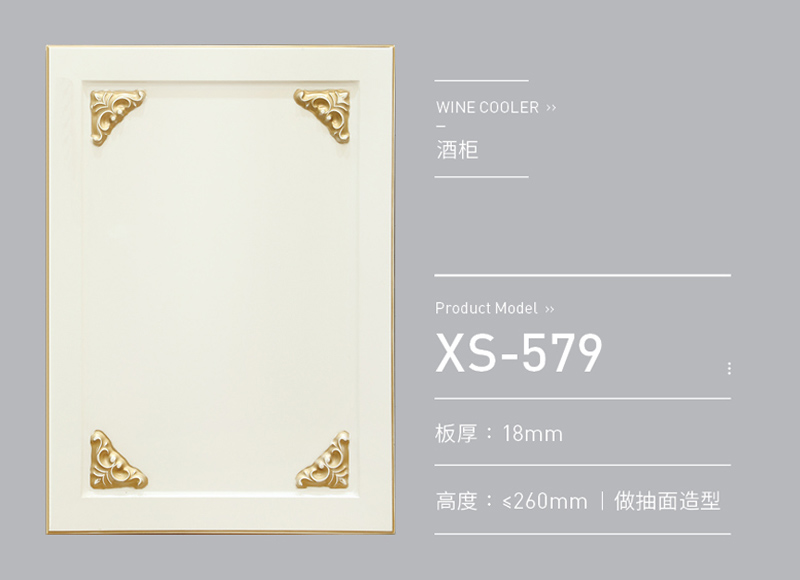
Task: Click the XS-579 model number
Action: point(519,353)
